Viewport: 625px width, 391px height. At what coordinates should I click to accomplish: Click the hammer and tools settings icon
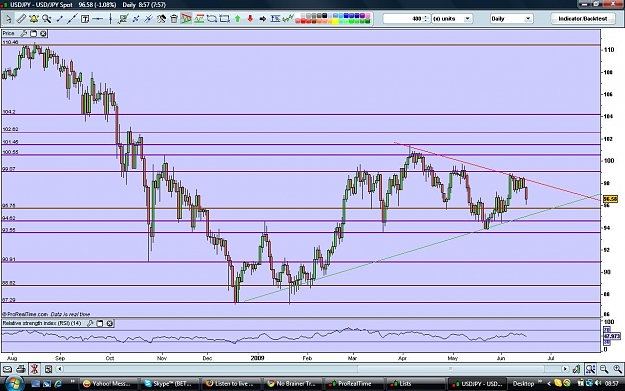click(161, 19)
